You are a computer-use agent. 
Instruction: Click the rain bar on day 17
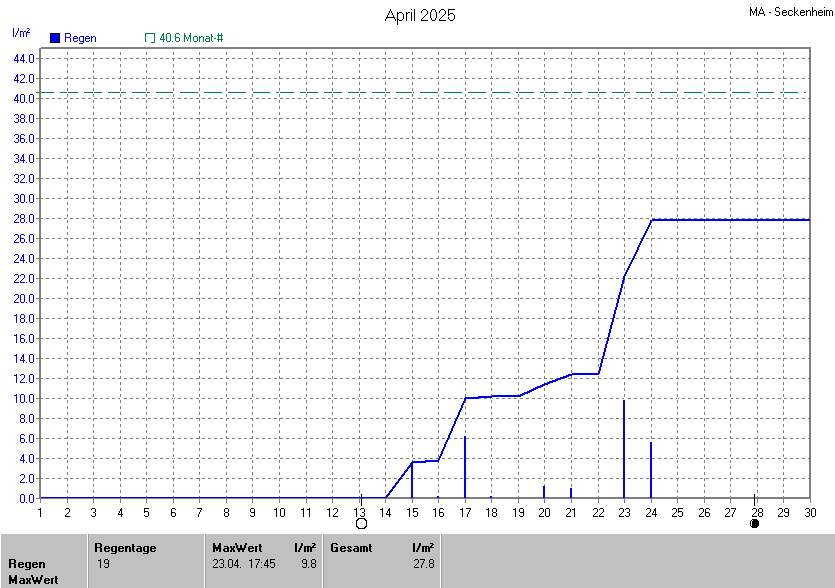coord(465,468)
